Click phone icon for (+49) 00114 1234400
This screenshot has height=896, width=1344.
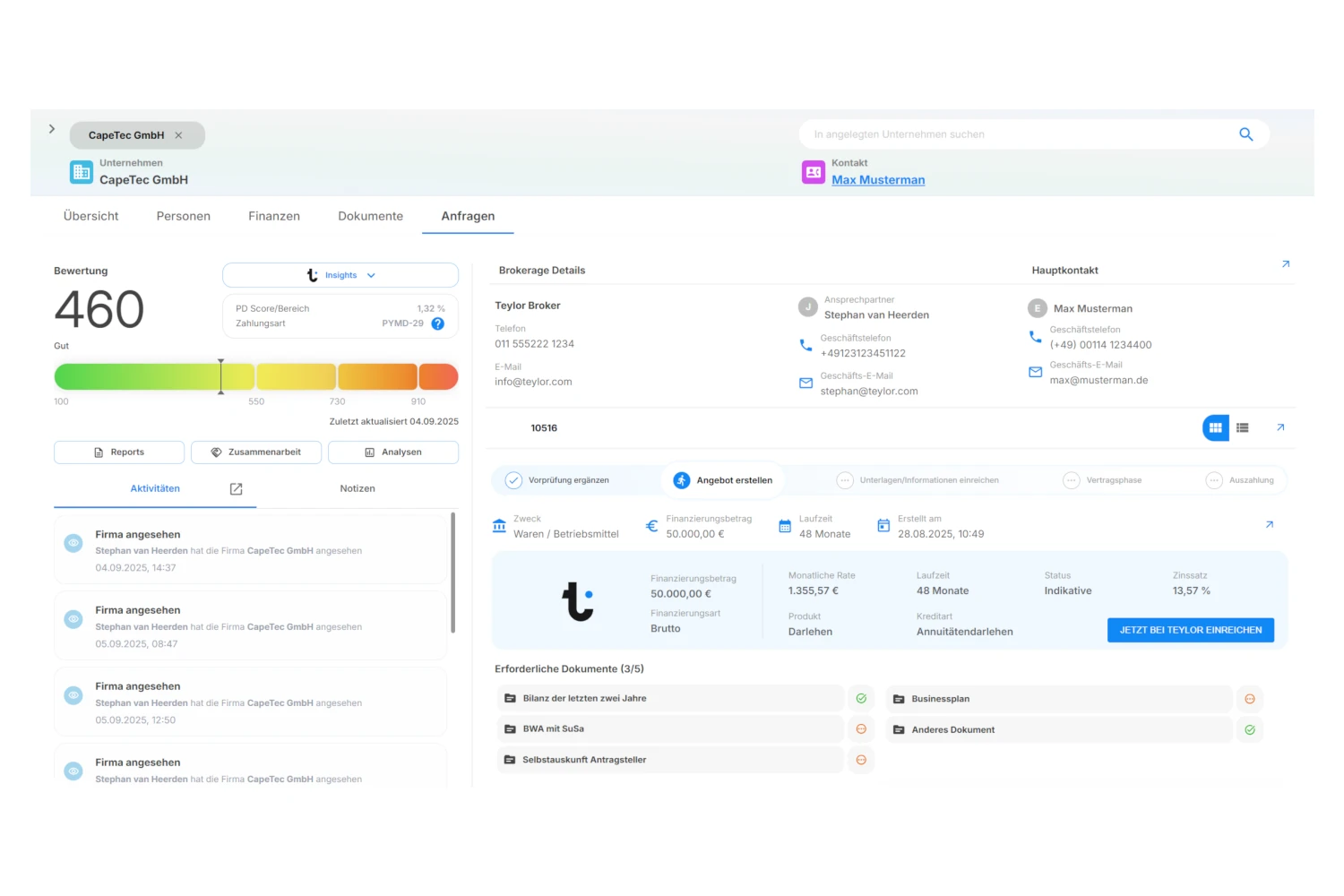tap(1035, 337)
